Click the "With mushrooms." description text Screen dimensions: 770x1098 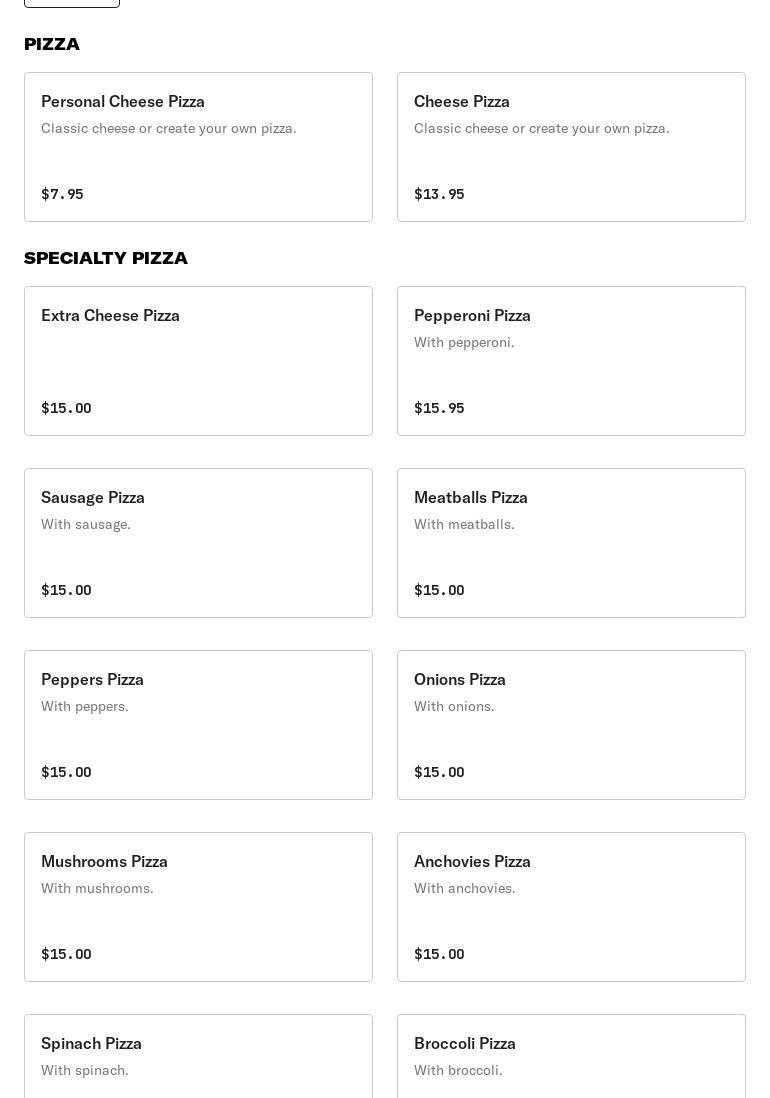[97, 888]
